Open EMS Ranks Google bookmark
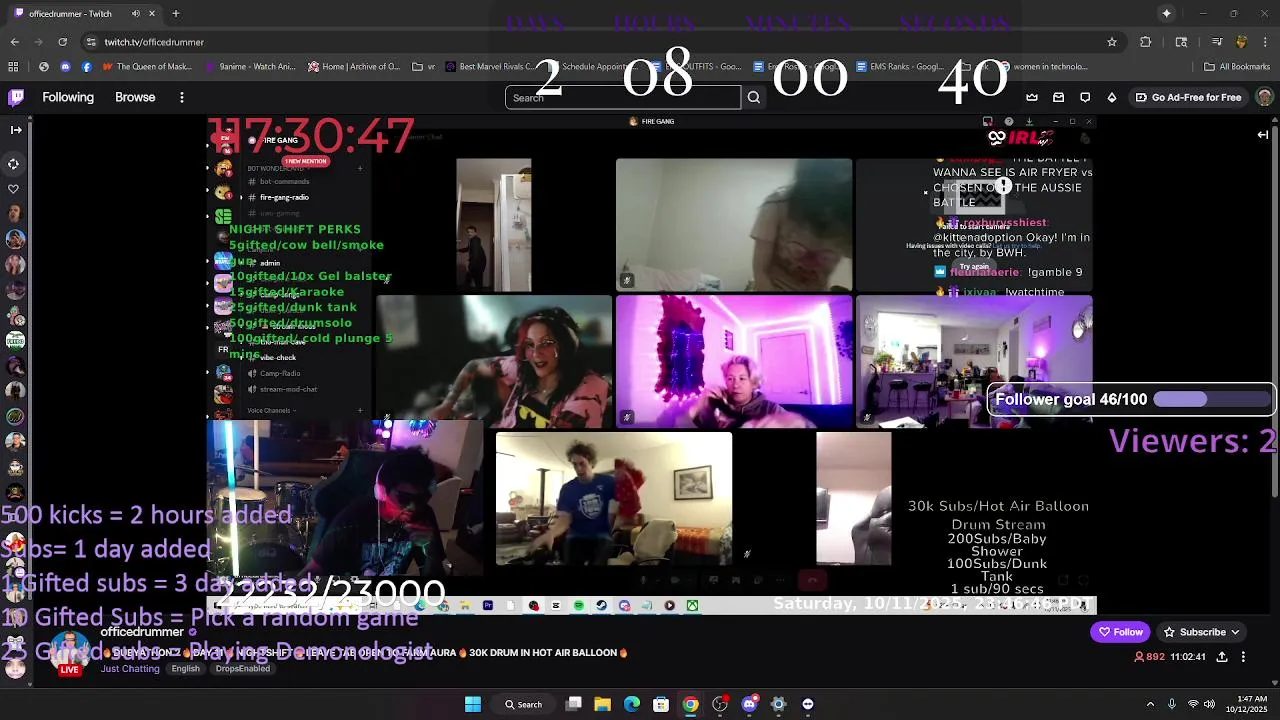The height and width of the screenshot is (720, 1280). [x=898, y=67]
